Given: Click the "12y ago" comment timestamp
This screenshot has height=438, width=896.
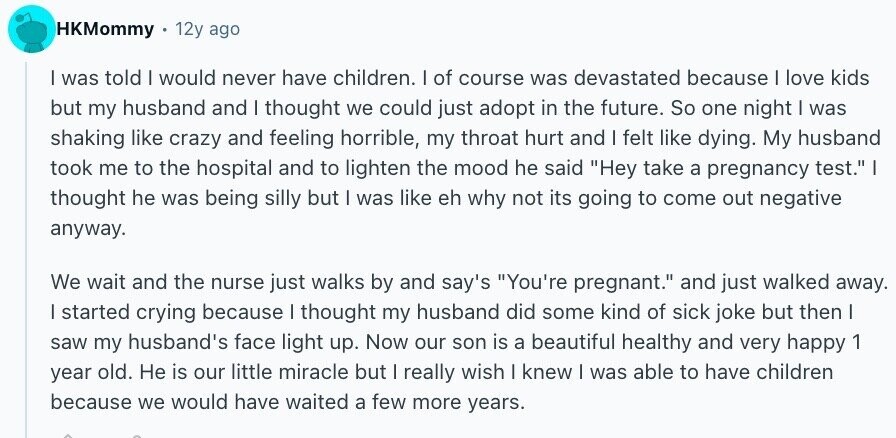Looking at the screenshot, I should pyautogui.click(x=208, y=29).
